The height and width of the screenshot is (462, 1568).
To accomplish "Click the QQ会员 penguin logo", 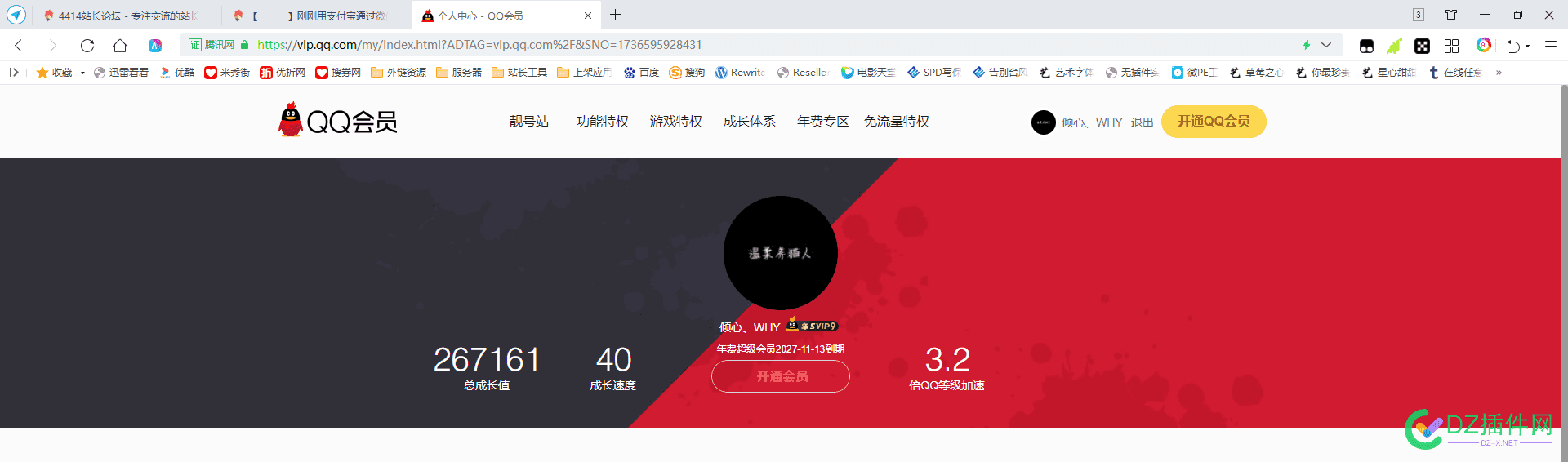I will pyautogui.click(x=337, y=120).
